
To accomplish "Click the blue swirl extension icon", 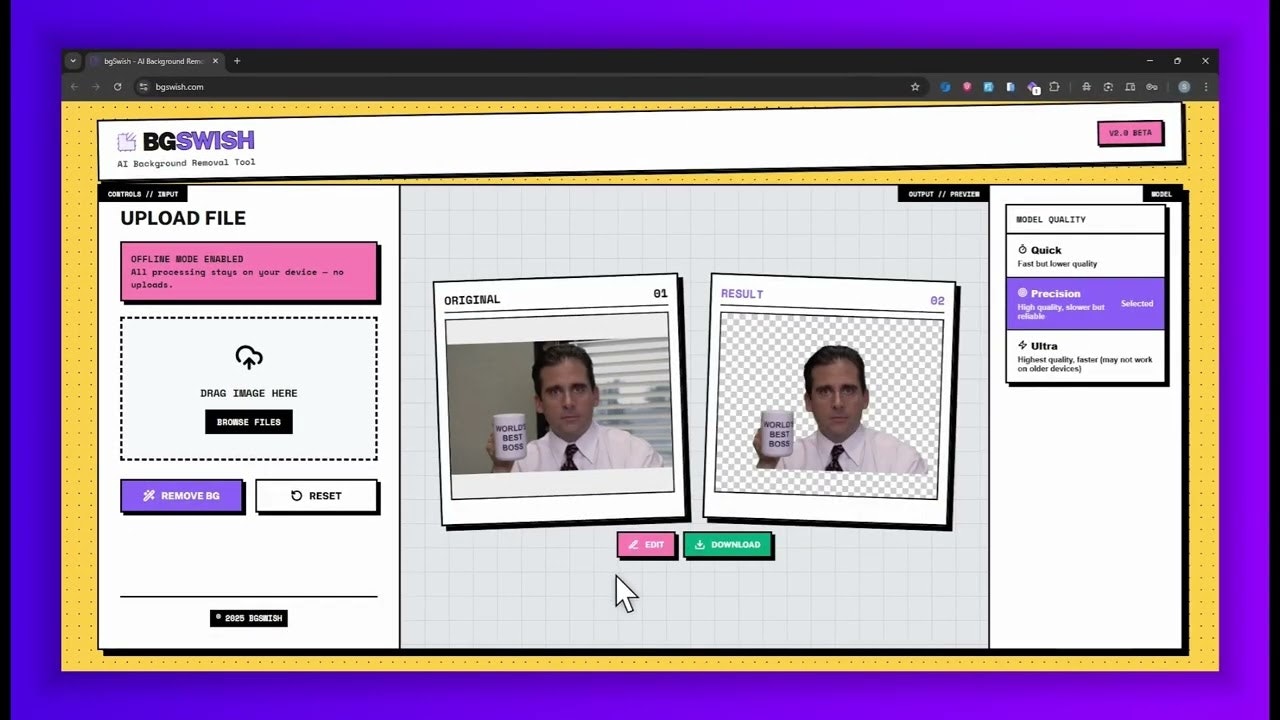I will pyautogui.click(x=945, y=87).
